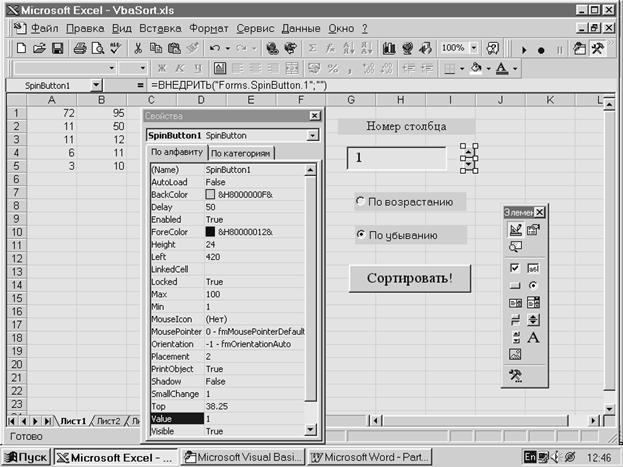623x467 pixels.
Task: Click the 'Пуск' Start button
Action: pos(26,457)
